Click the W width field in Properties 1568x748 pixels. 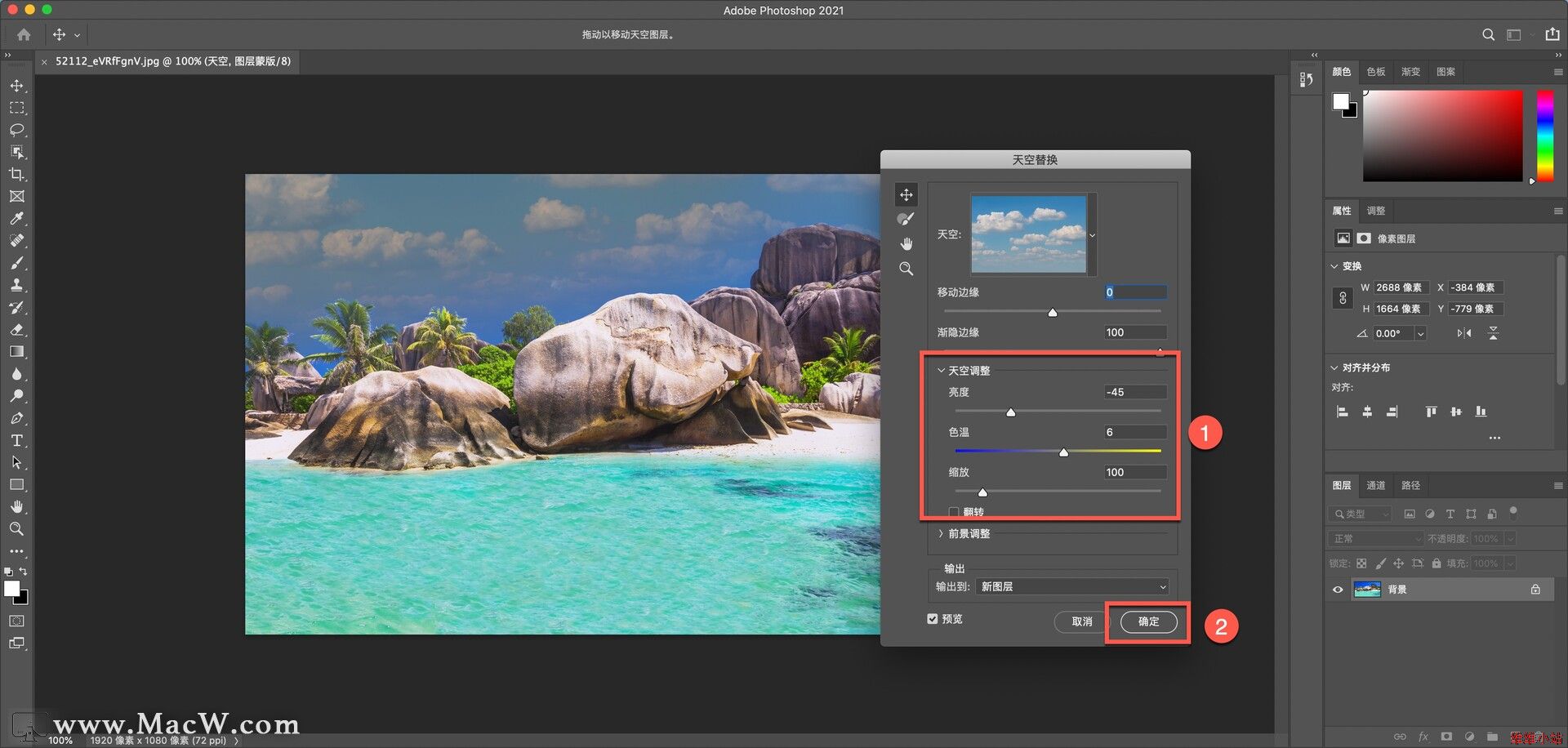click(1402, 287)
